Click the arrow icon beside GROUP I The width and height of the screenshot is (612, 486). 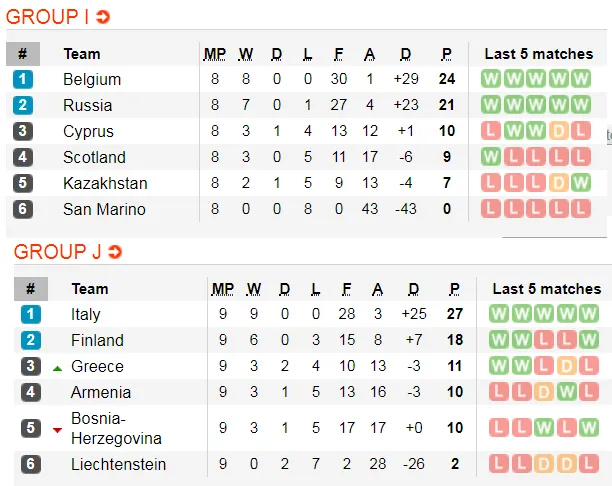(x=103, y=17)
